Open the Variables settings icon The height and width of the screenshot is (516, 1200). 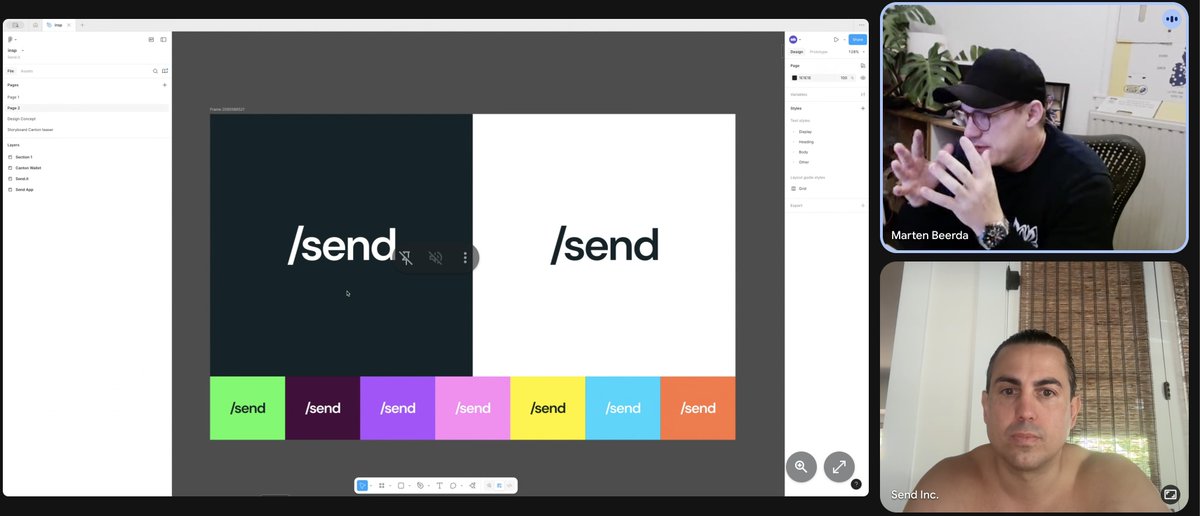[863, 94]
